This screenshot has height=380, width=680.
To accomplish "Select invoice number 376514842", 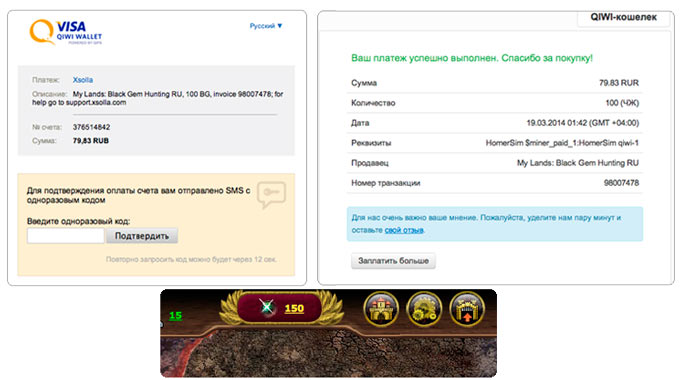I will 92,127.
